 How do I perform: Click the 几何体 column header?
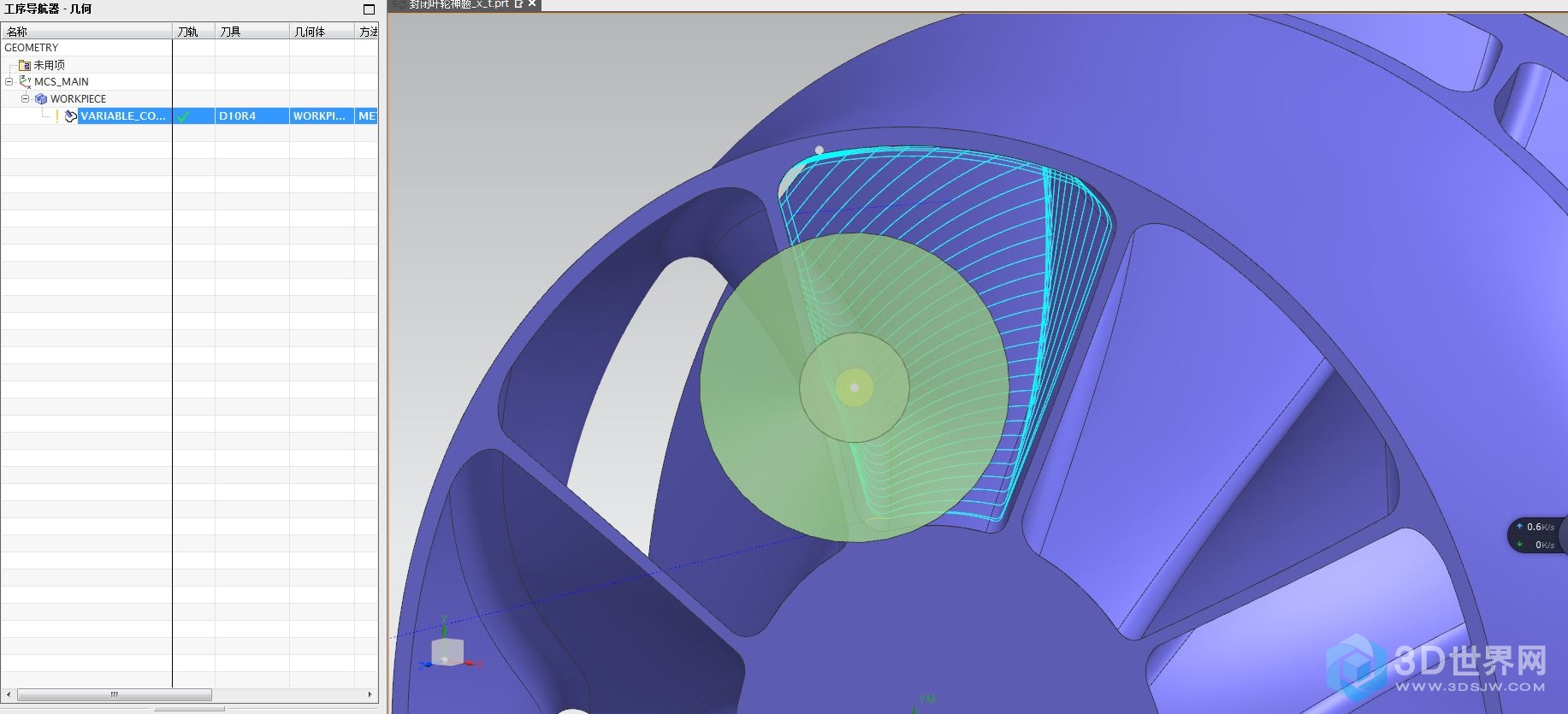322,32
